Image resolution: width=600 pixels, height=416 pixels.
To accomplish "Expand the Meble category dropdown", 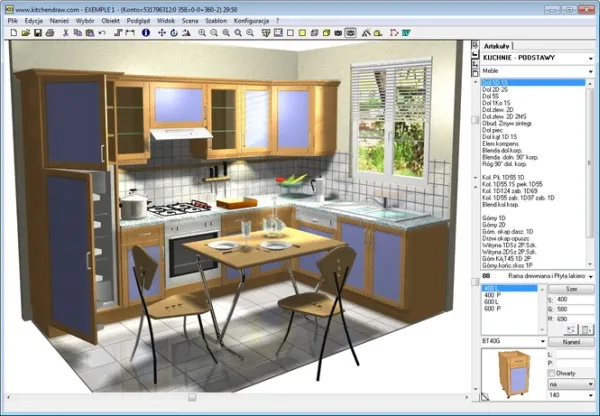I will 591,71.
